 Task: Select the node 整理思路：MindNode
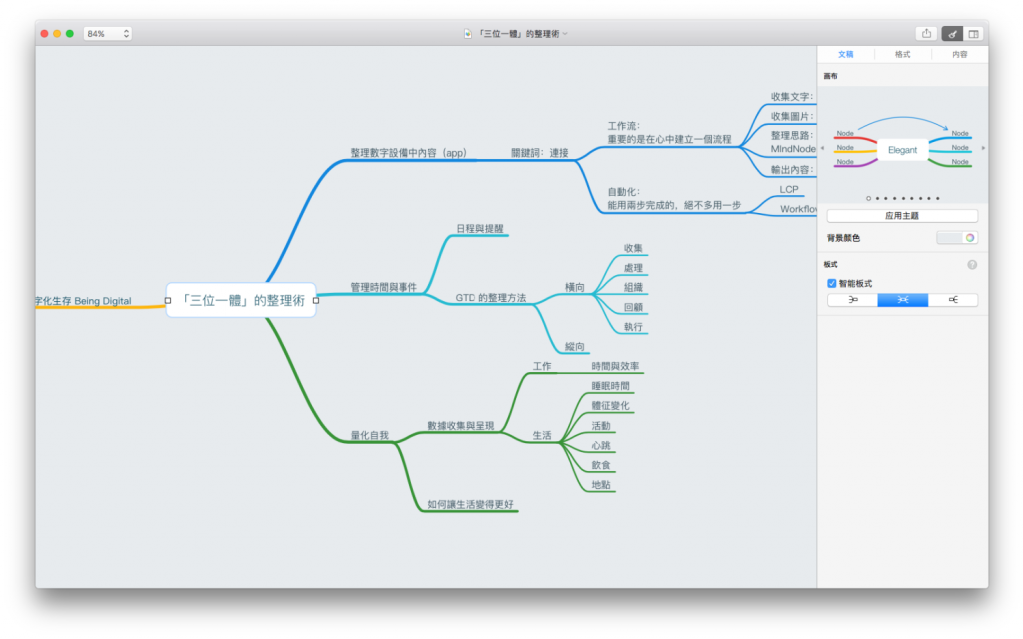point(793,142)
